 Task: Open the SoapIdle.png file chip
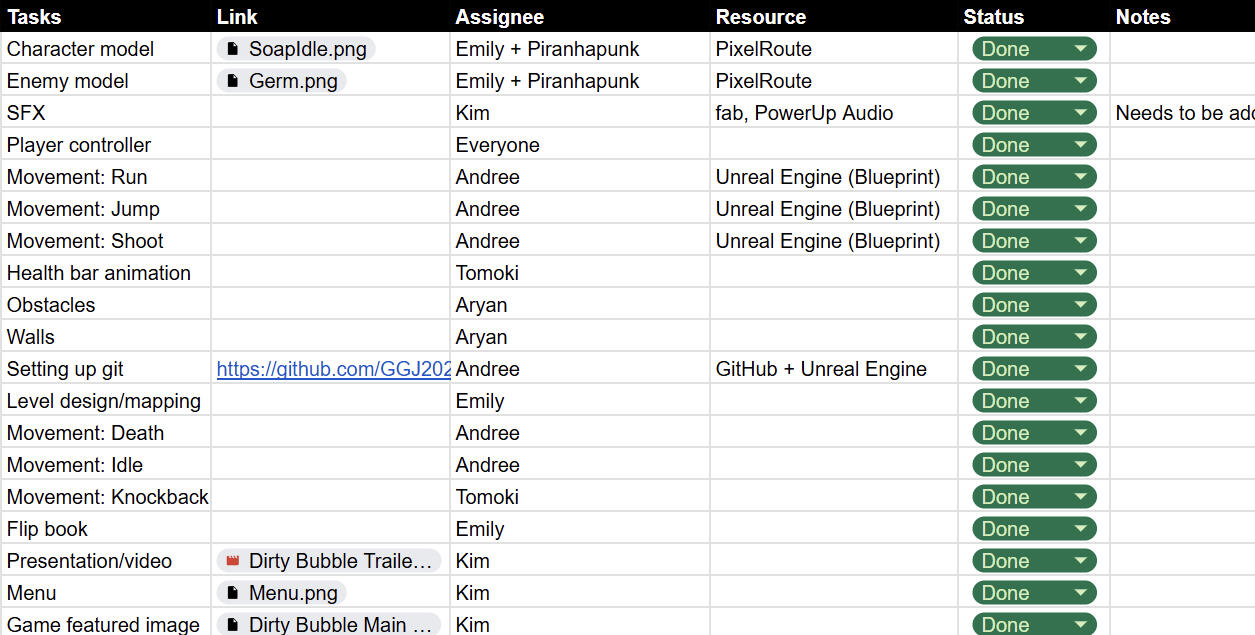pyautogui.click(x=307, y=49)
